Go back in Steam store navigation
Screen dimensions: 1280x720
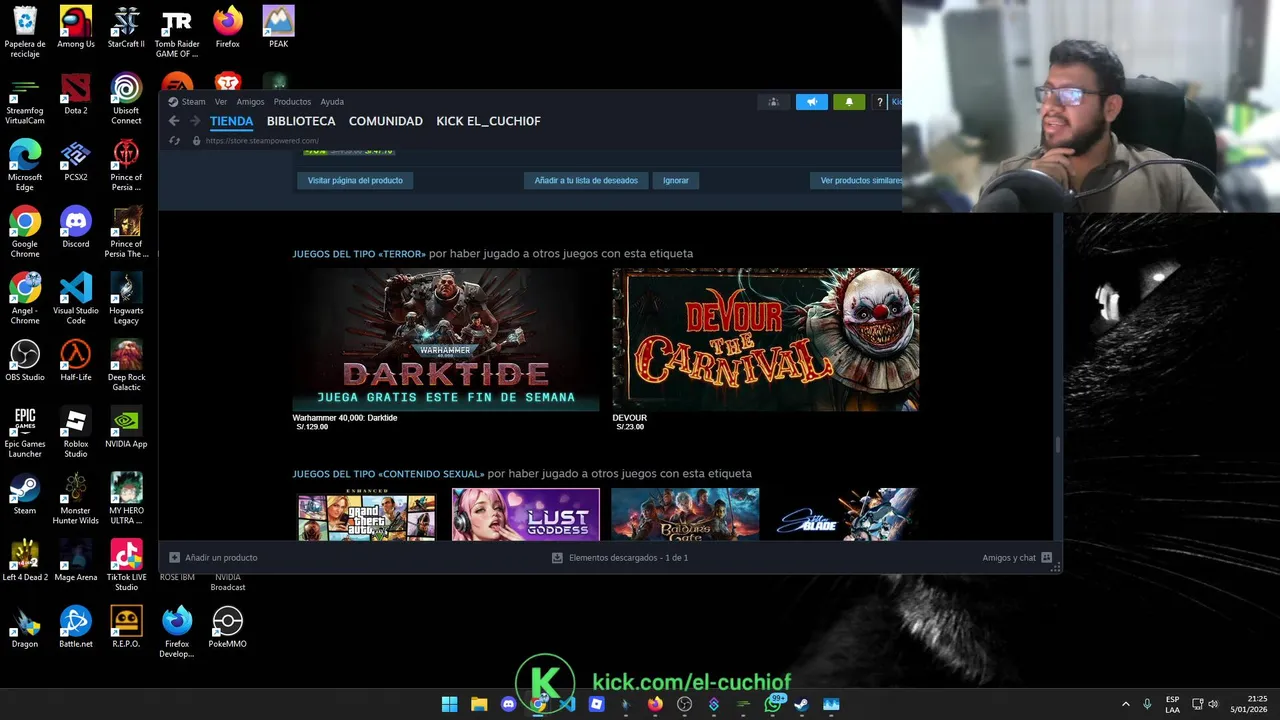[x=174, y=121]
